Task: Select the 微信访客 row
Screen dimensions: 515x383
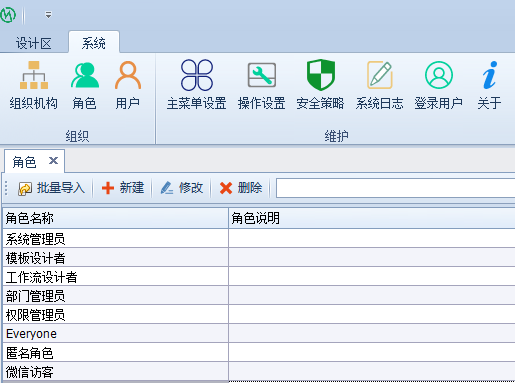Action: (x=259, y=371)
